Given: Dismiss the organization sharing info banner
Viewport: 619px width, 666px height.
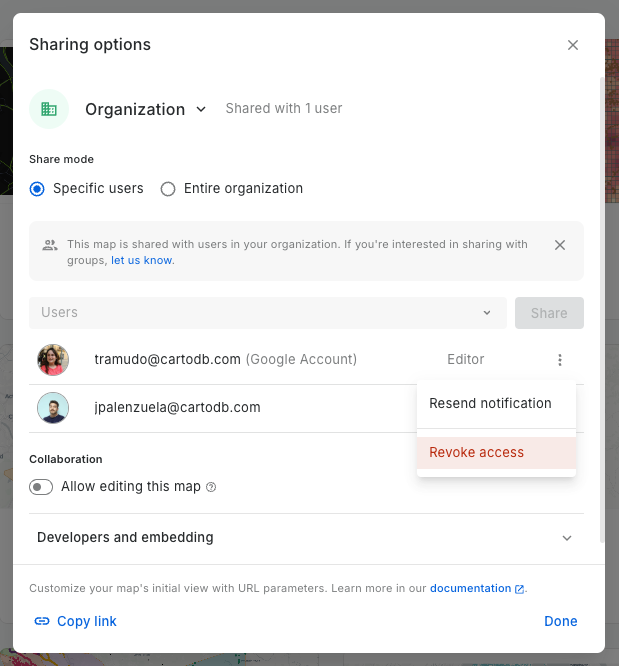Looking at the screenshot, I should tap(560, 245).
